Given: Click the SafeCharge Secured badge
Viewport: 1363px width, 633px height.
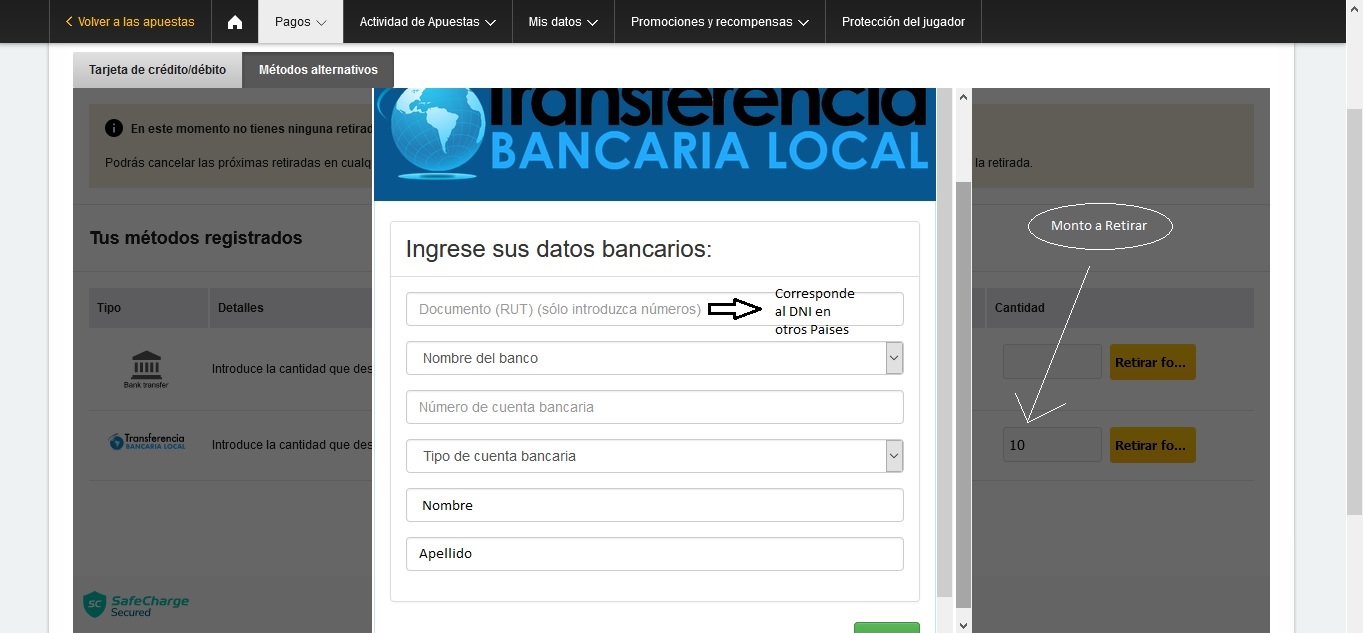Looking at the screenshot, I should coord(136,604).
